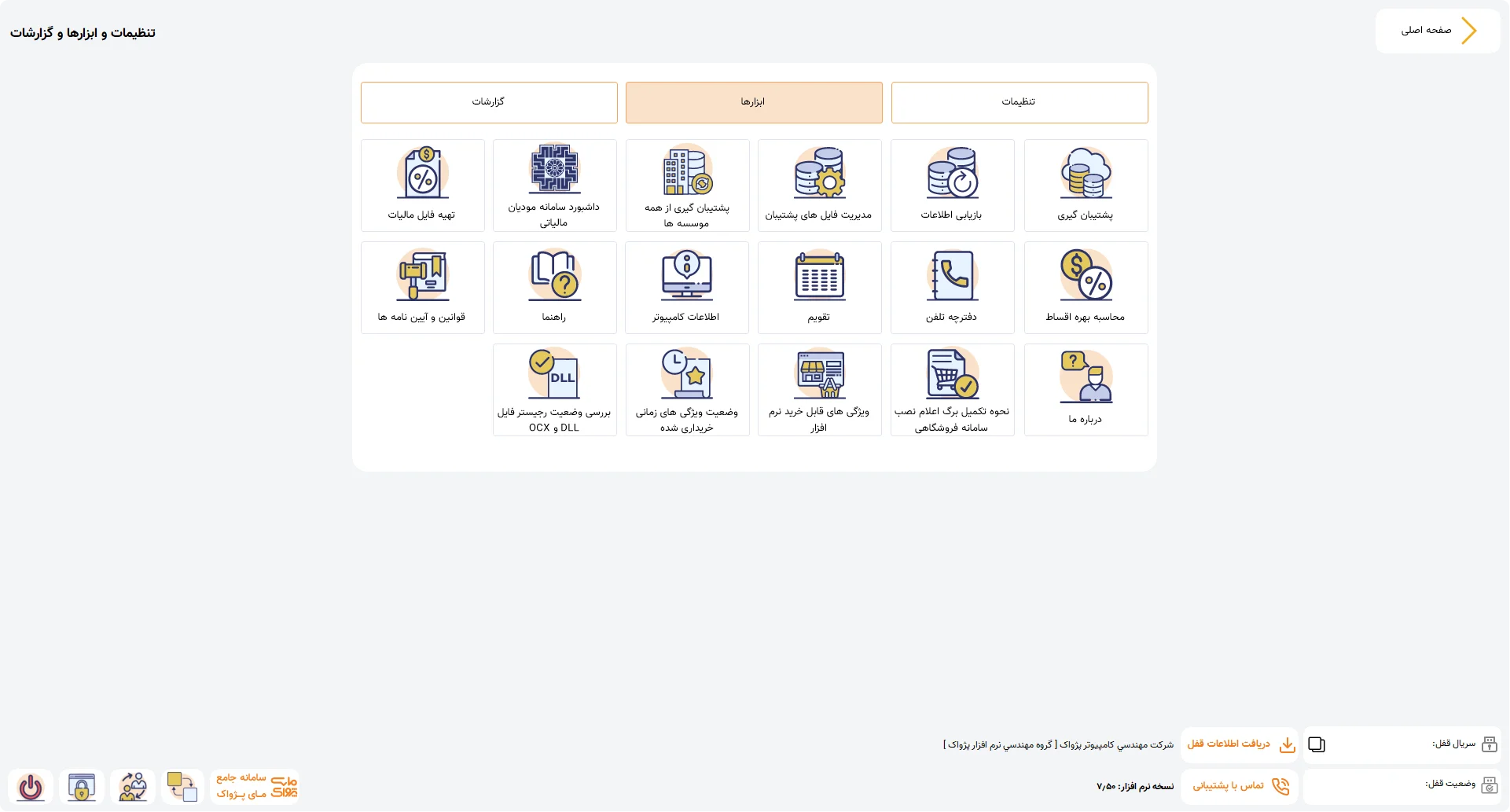Open محاسبه بهره اقساط calculator
The width and height of the screenshot is (1510, 812).
click(x=1086, y=288)
